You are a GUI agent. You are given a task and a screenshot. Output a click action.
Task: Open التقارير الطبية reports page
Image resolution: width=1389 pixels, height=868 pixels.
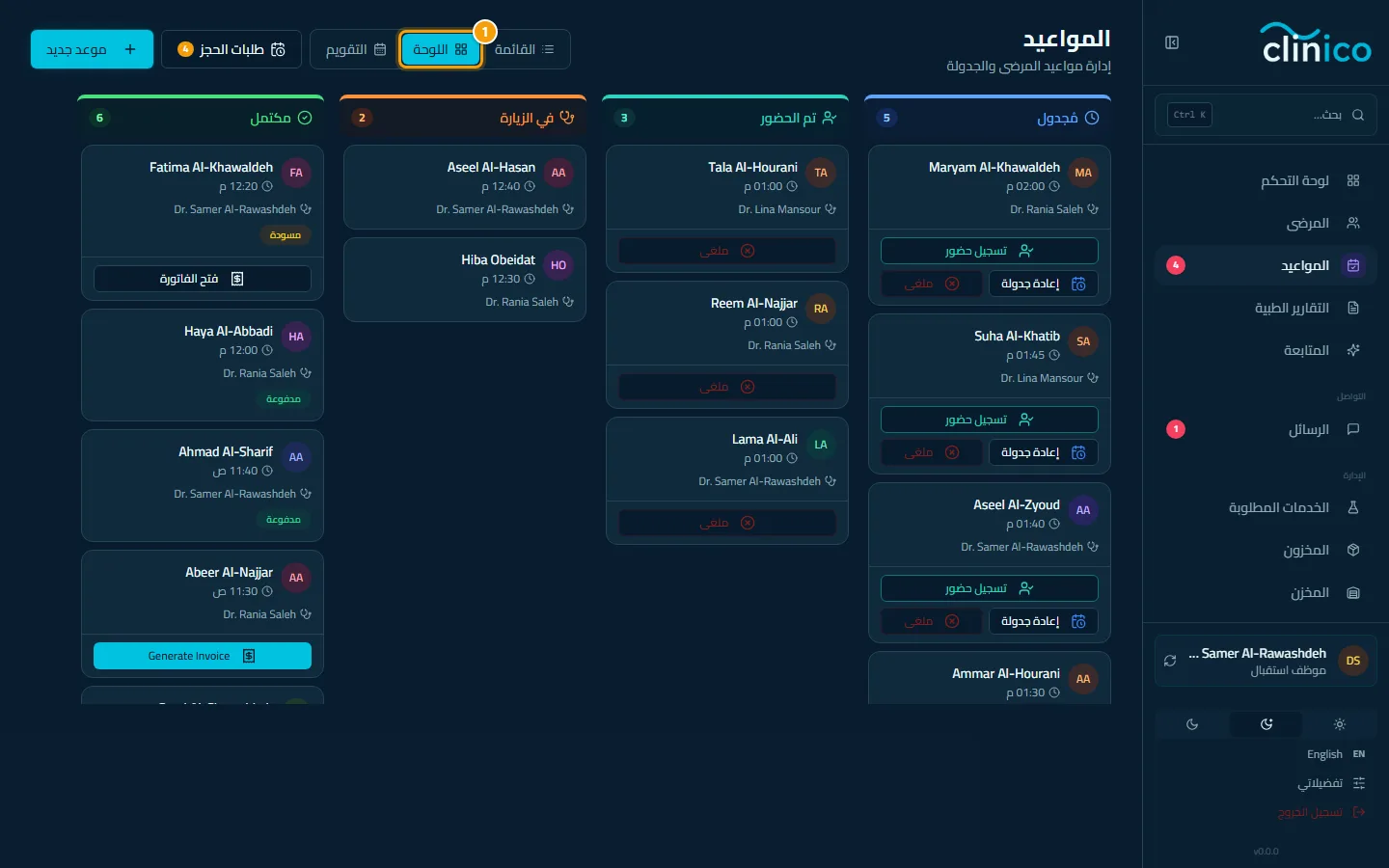tap(1266, 308)
